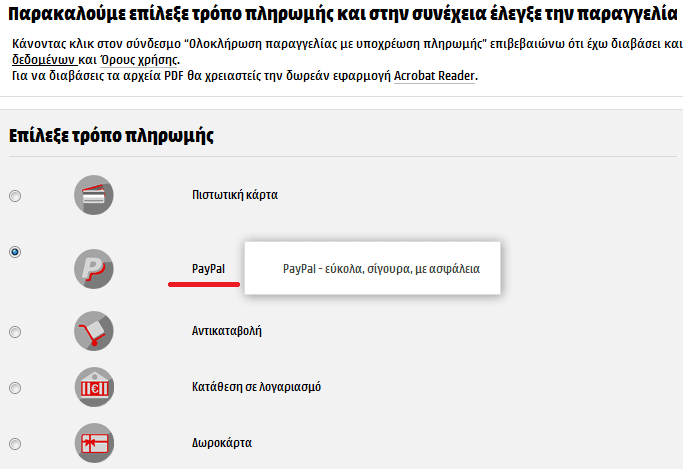
Task: Select the Πιστωτική κάρτα radio button
Action: (15, 196)
